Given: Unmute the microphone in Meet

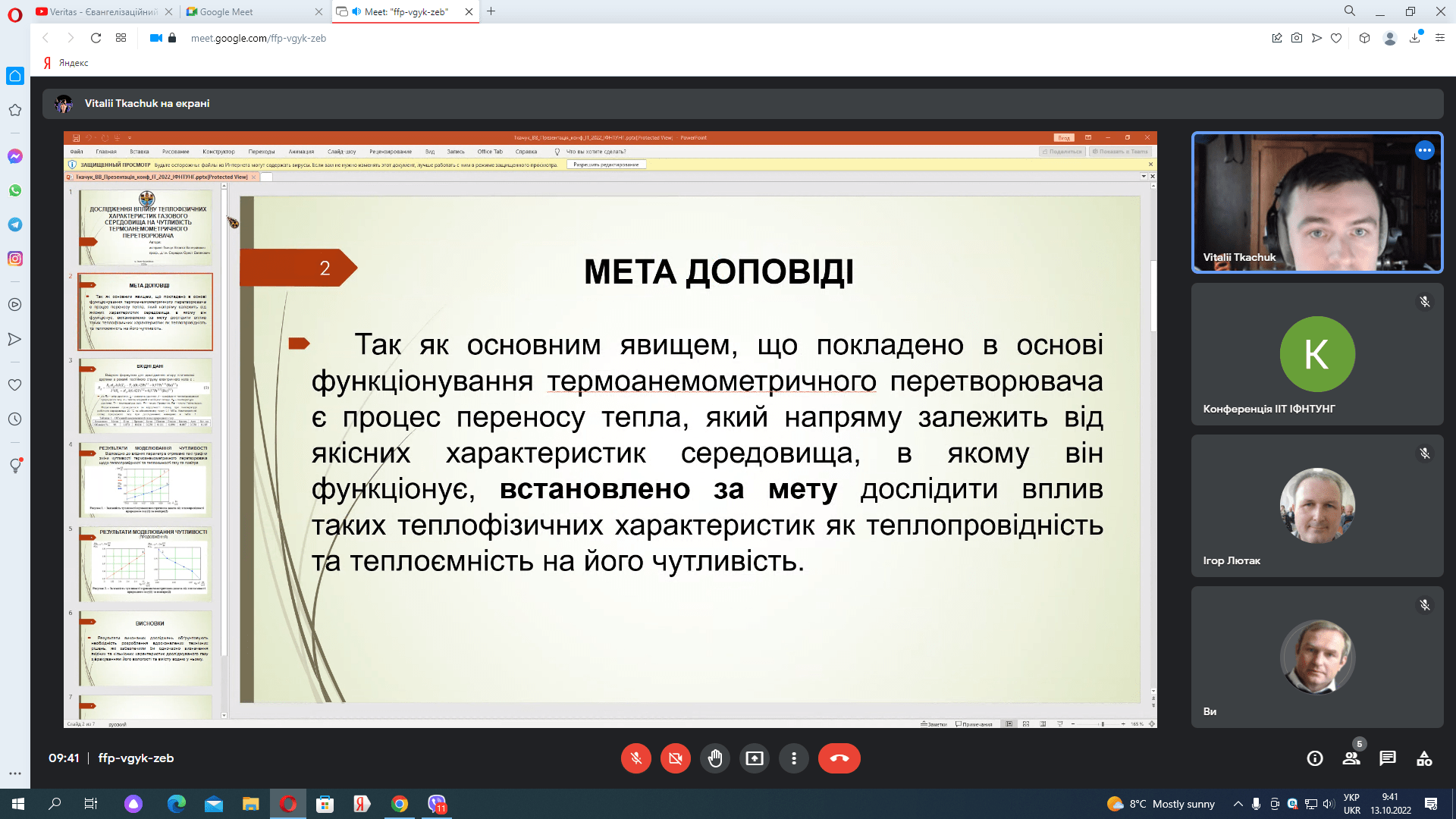Looking at the screenshot, I should [635, 758].
